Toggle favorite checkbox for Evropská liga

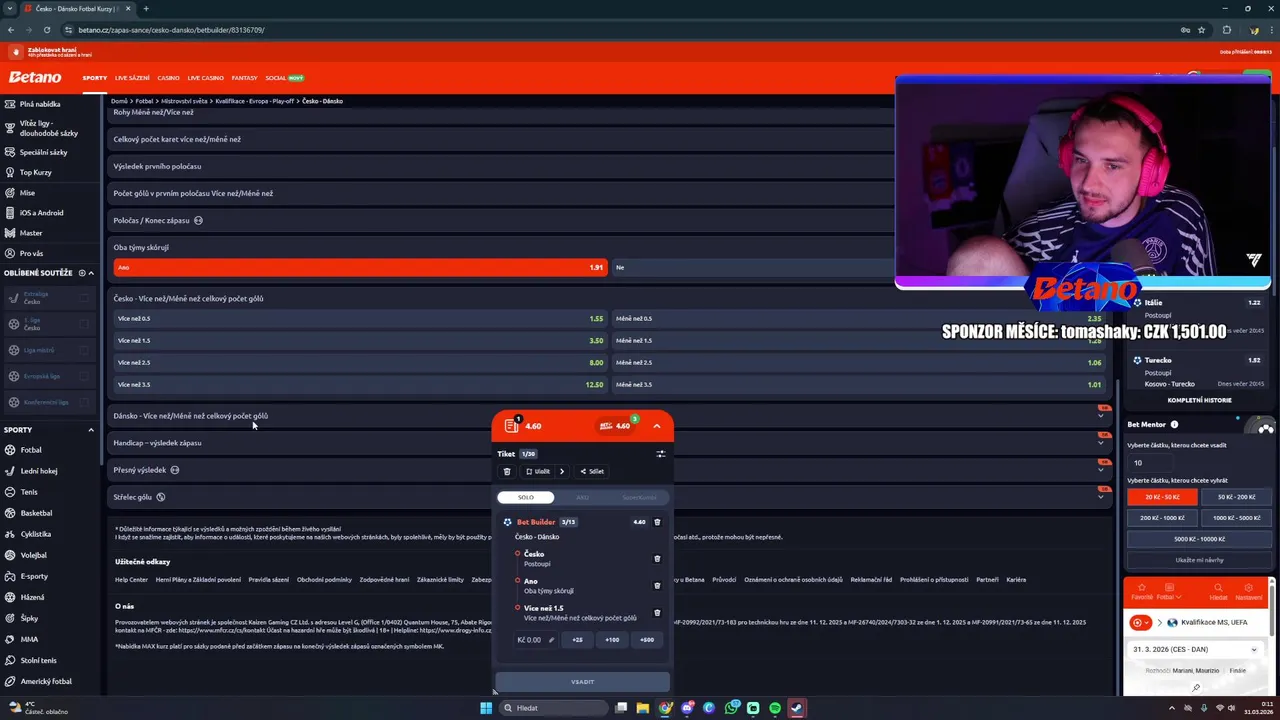click(84, 376)
